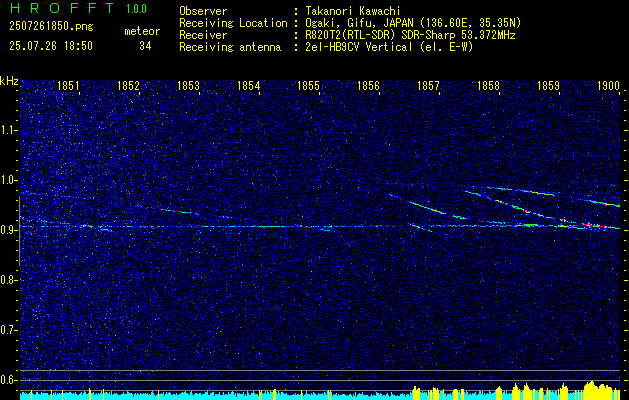Click the date and time 25.07.26 18:50
This screenshot has width=629, height=400.
pos(51,46)
